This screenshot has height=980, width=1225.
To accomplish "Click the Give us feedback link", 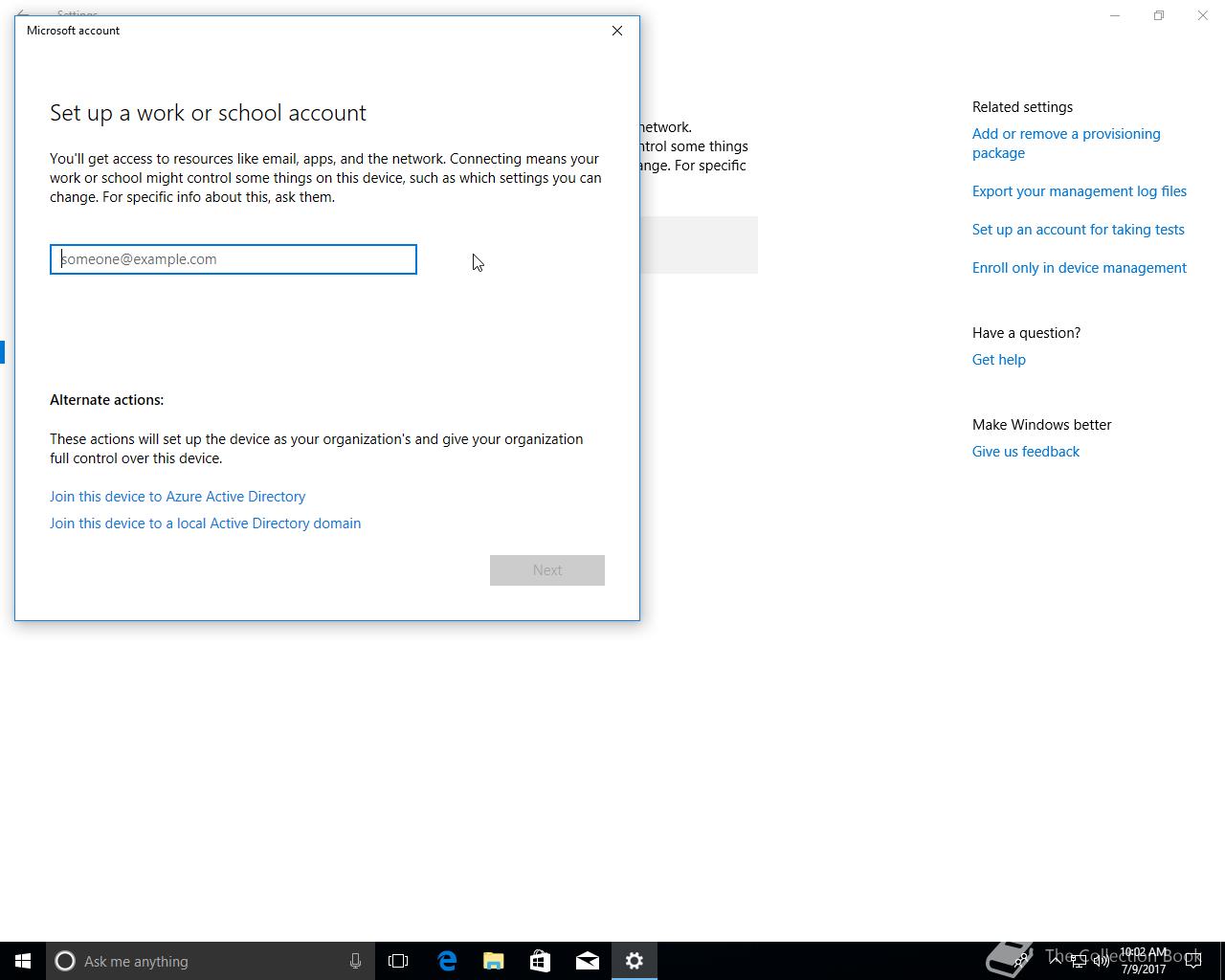I will [1026, 452].
